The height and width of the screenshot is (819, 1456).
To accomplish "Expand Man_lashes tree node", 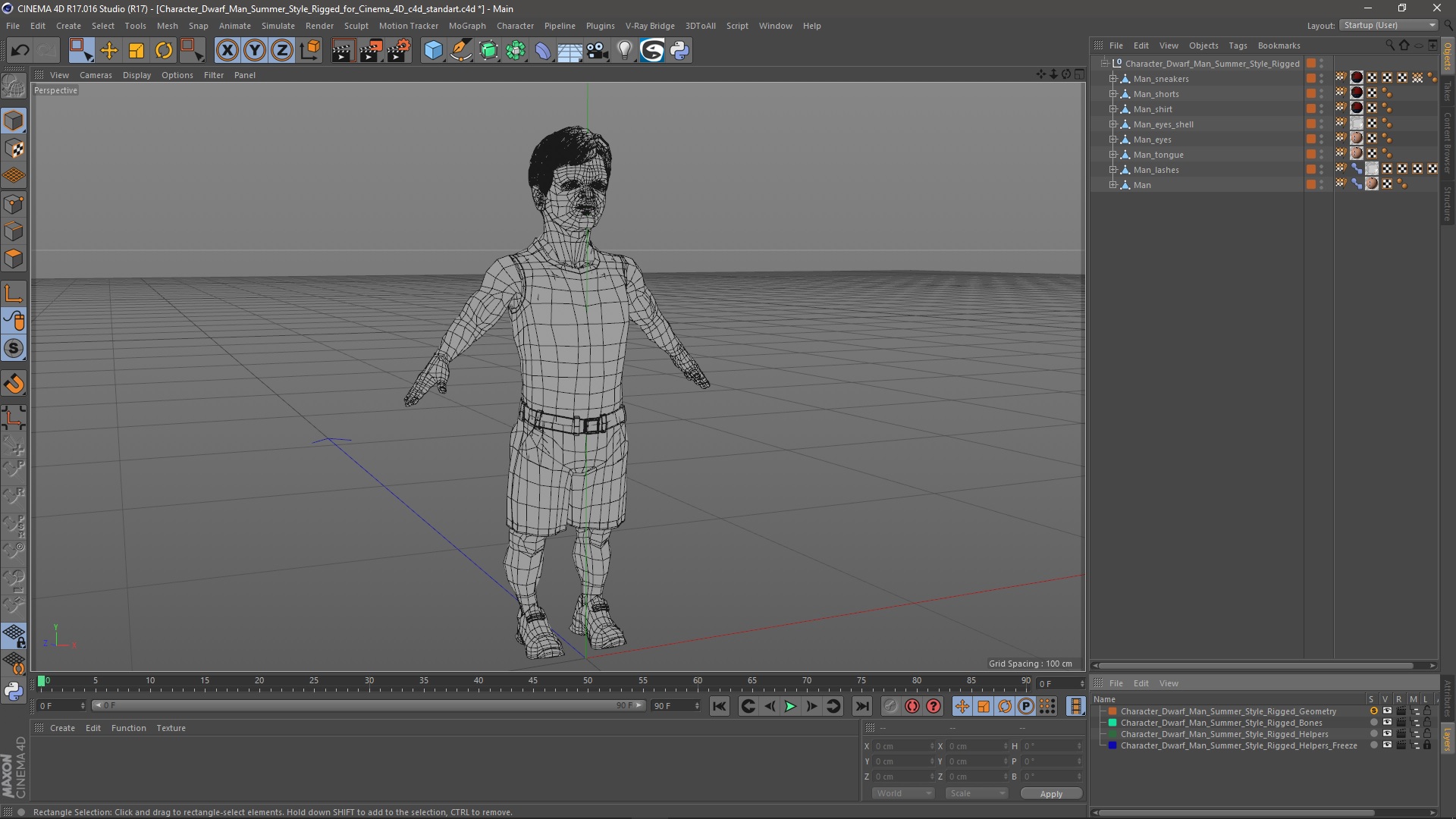I will 1112,170.
